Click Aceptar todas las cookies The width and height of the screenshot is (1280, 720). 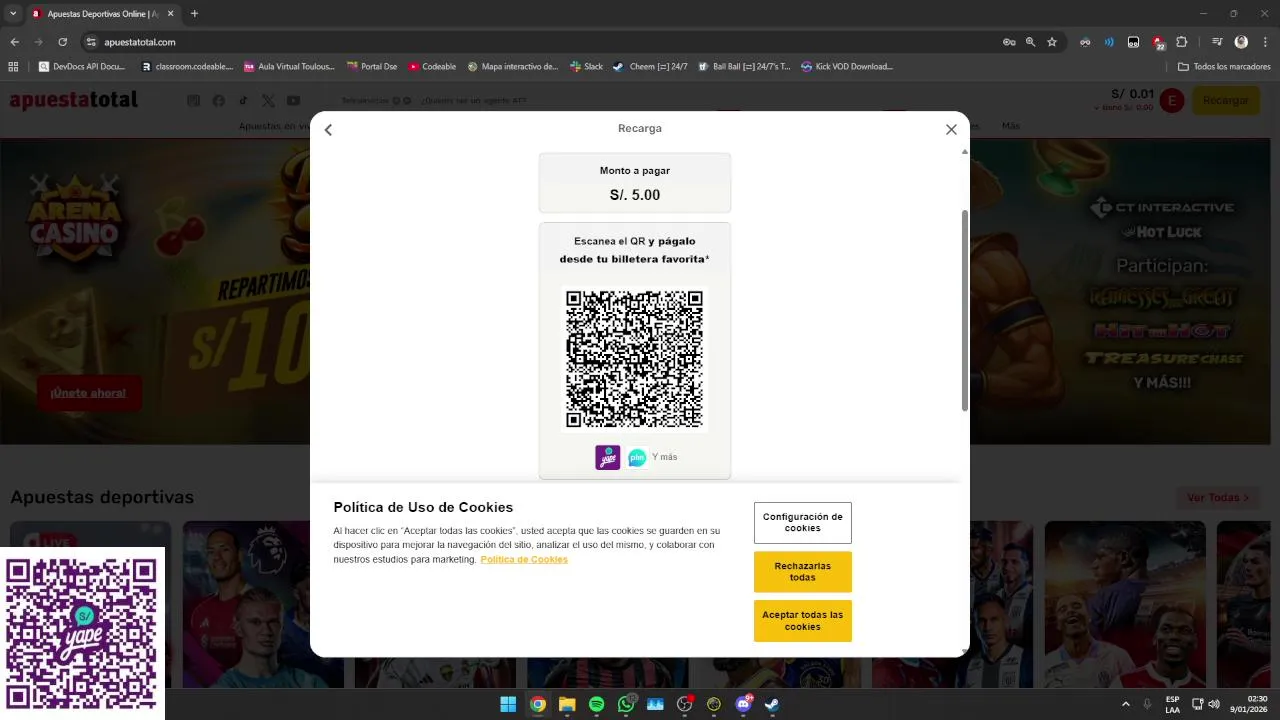pyautogui.click(x=803, y=621)
